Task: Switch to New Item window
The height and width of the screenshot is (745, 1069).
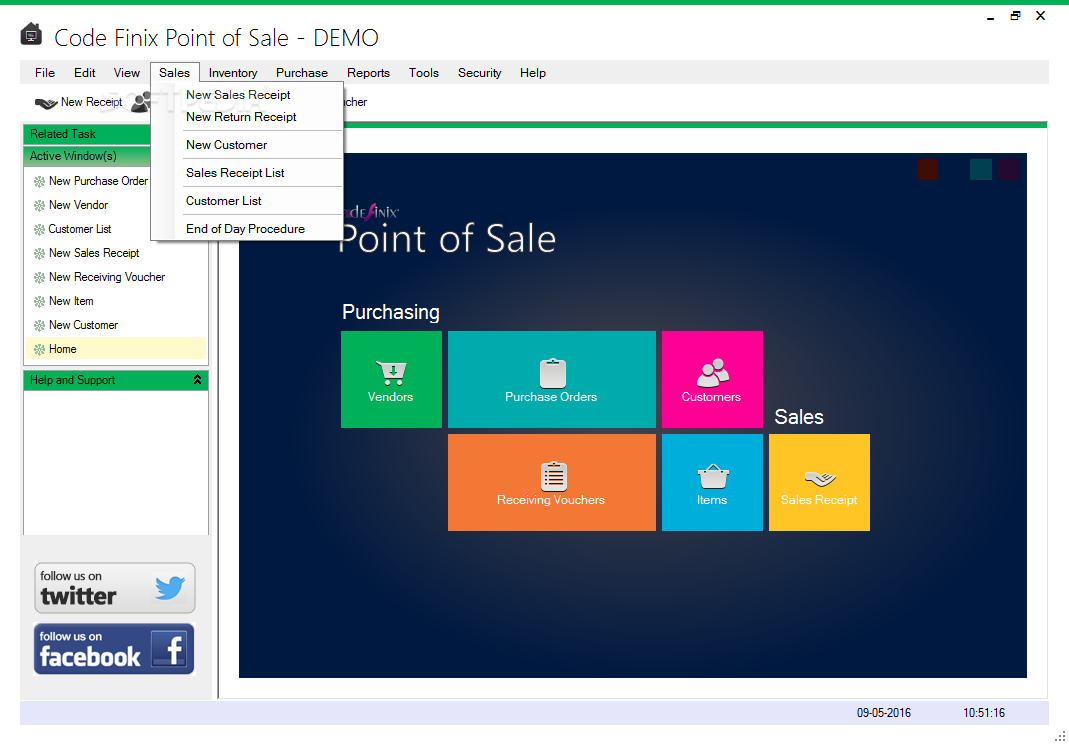Action: tap(72, 301)
